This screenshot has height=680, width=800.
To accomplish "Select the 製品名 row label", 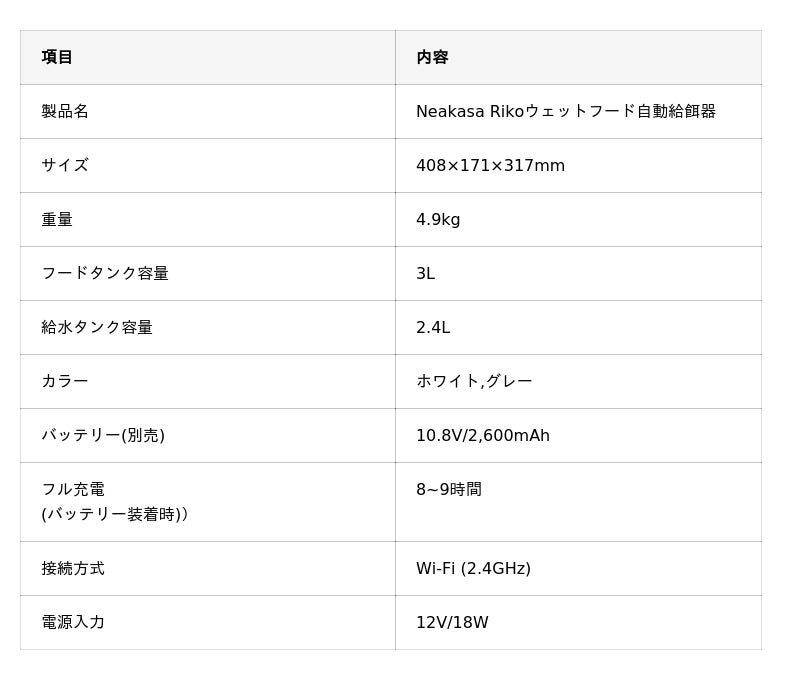I will tap(65, 111).
